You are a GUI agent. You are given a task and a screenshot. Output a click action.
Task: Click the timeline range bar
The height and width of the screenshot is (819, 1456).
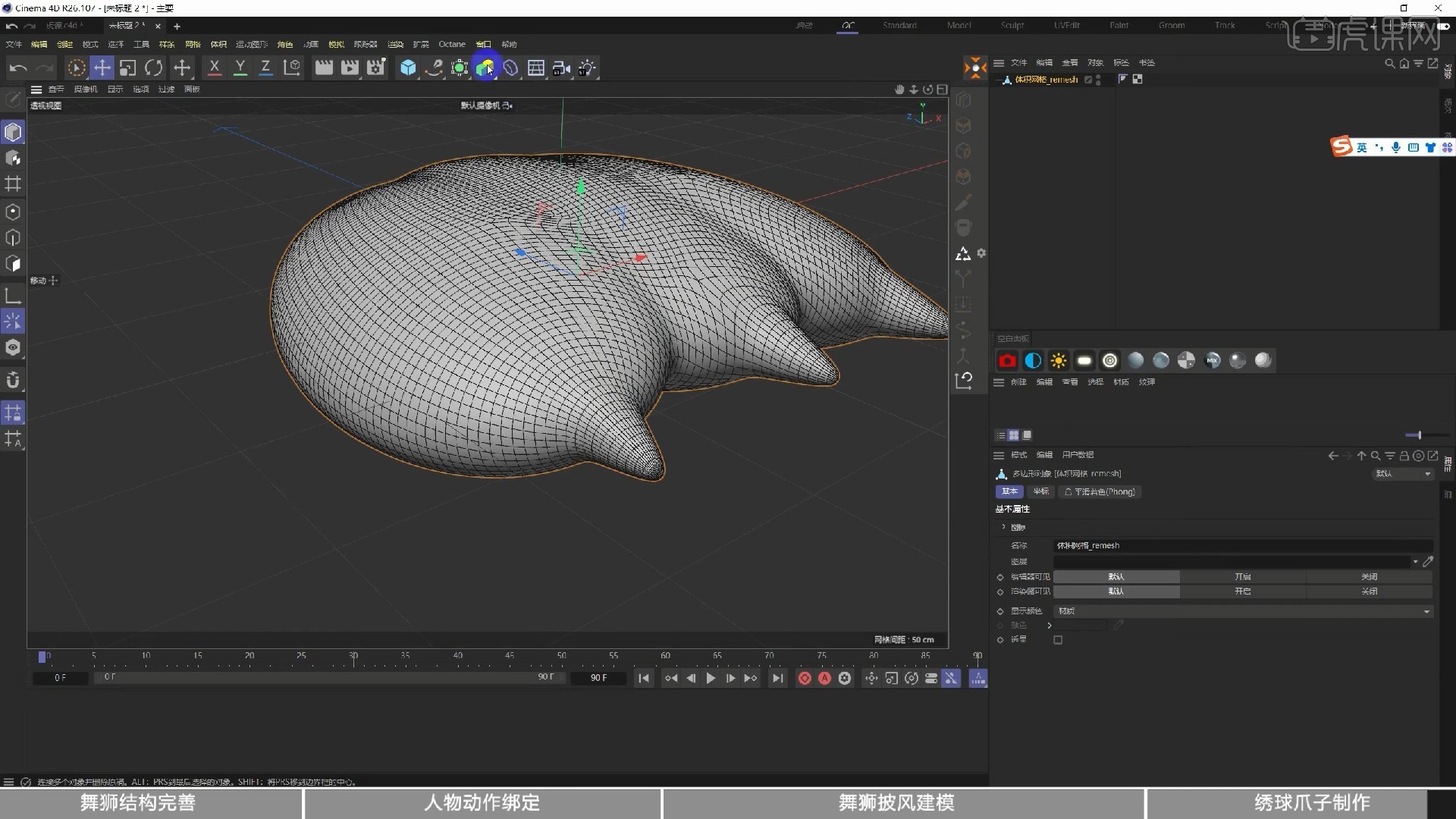[x=329, y=677]
